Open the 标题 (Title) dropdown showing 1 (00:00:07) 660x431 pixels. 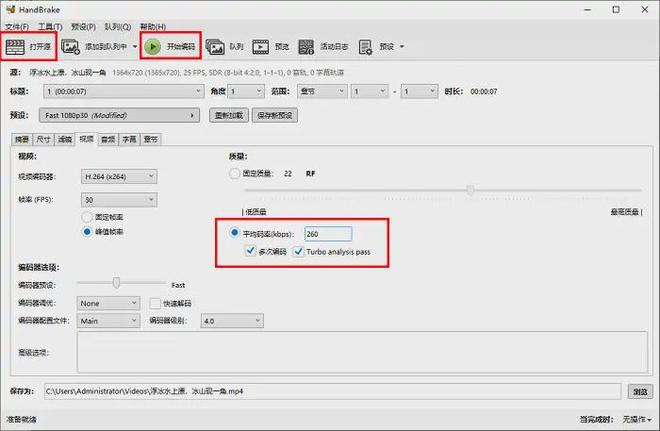[124, 91]
